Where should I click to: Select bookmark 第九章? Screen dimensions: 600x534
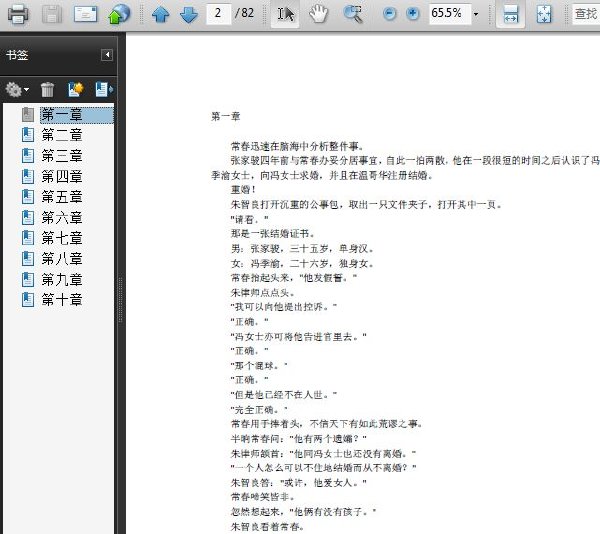coord(62,280)
